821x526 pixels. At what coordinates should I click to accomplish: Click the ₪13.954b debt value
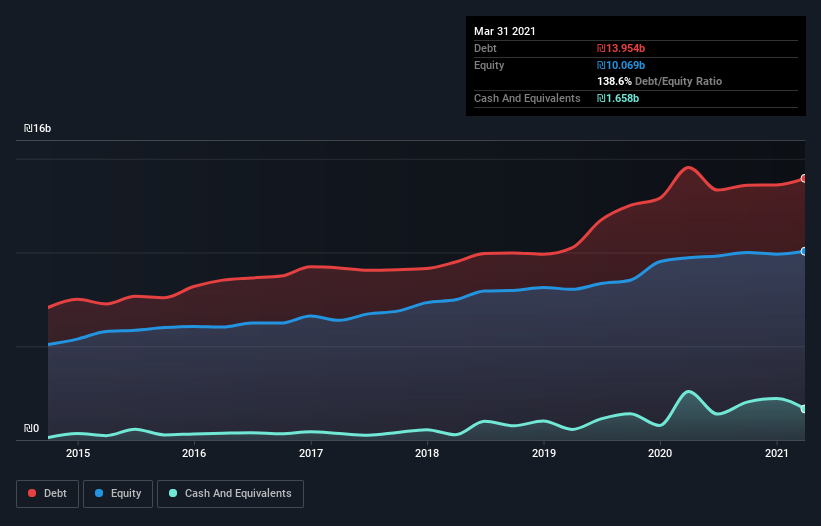tap(621, 48)
